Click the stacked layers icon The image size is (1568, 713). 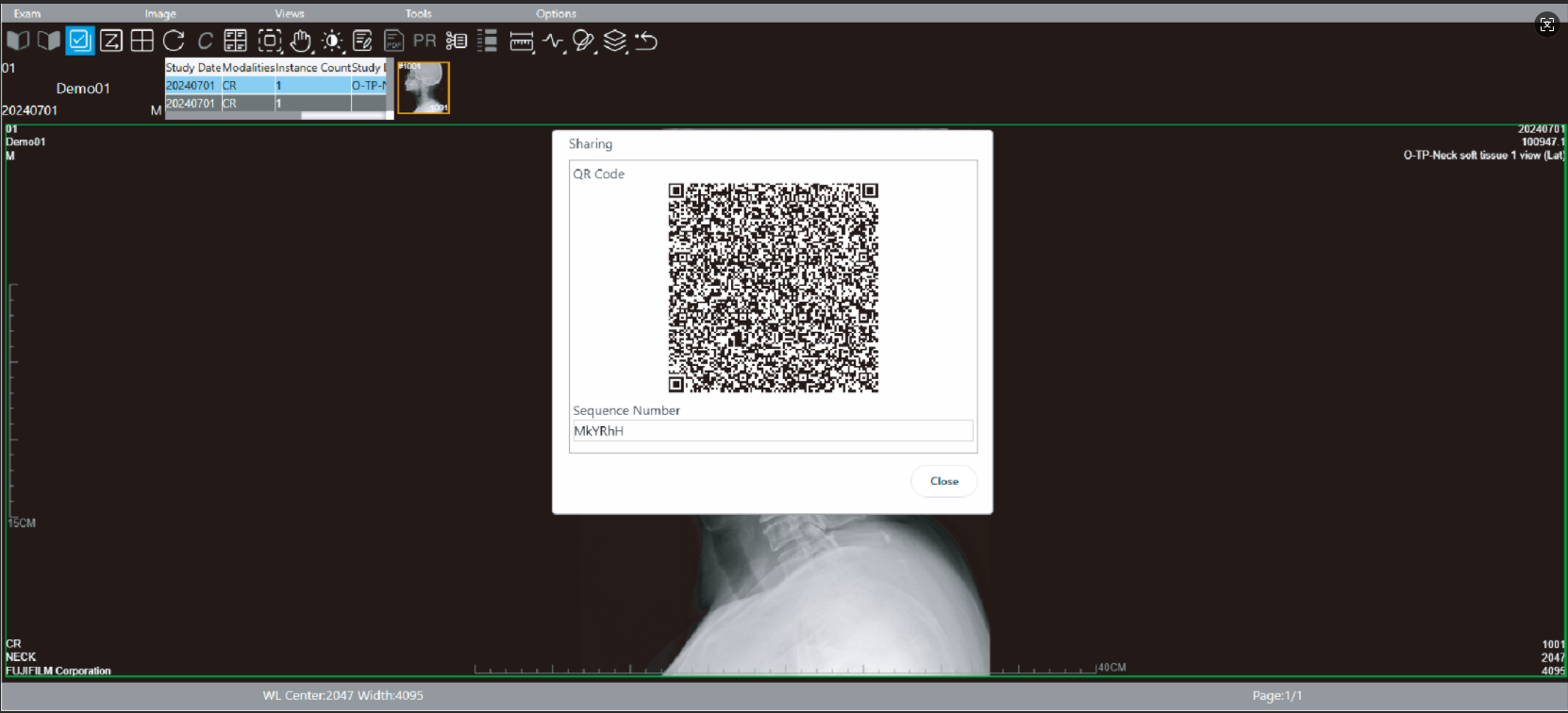pos(615,41)
